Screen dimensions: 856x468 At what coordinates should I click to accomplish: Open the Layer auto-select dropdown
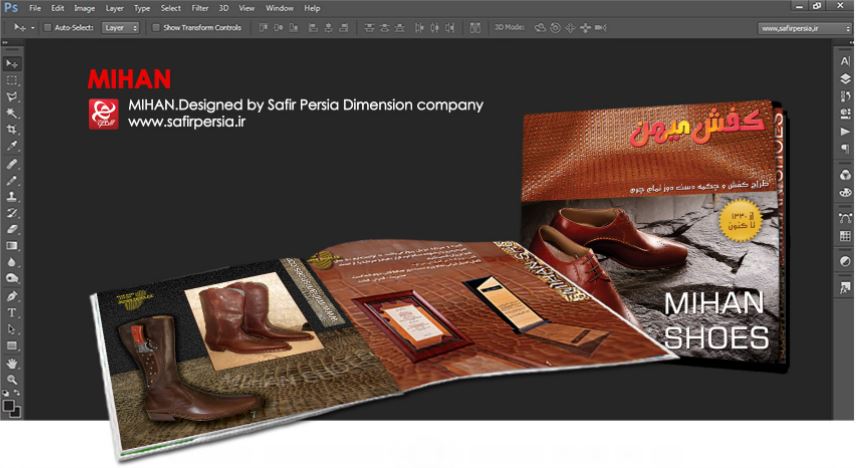120,28
